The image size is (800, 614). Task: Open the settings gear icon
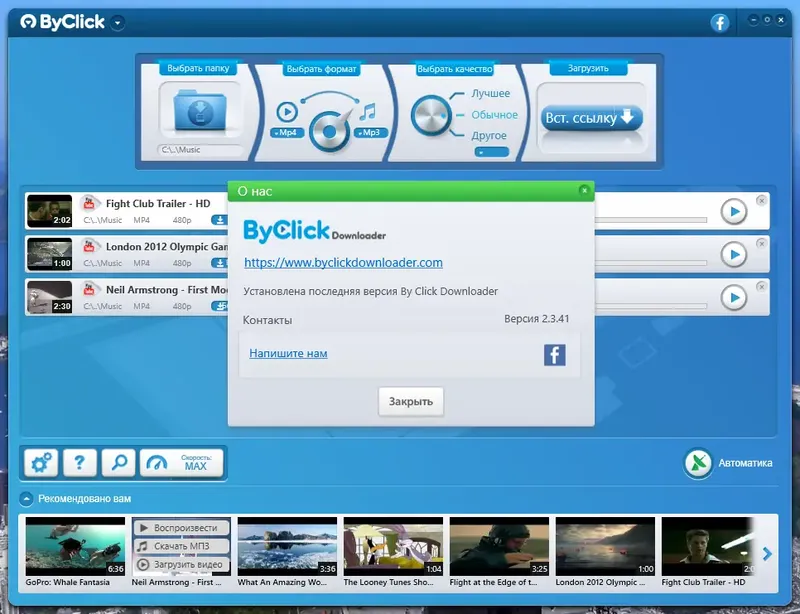click(x=38, y=462)
